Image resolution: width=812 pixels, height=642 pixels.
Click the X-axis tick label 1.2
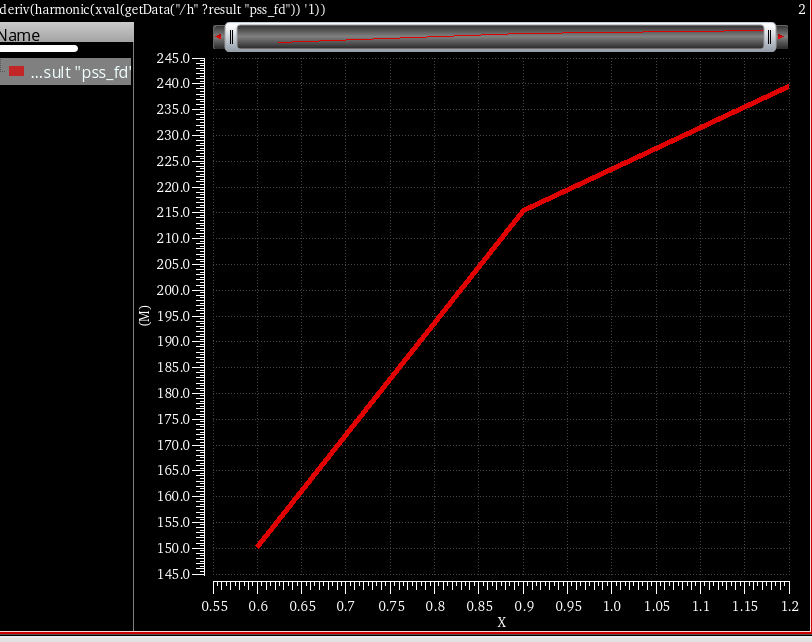click(790, 606)
